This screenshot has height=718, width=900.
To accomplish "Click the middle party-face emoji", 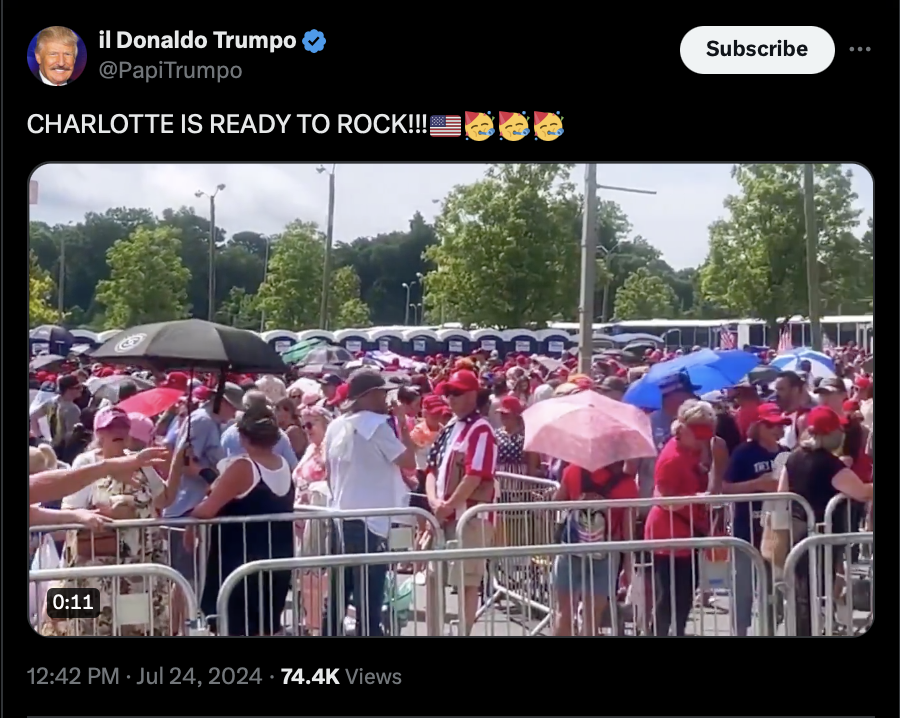I will [514, 126].
